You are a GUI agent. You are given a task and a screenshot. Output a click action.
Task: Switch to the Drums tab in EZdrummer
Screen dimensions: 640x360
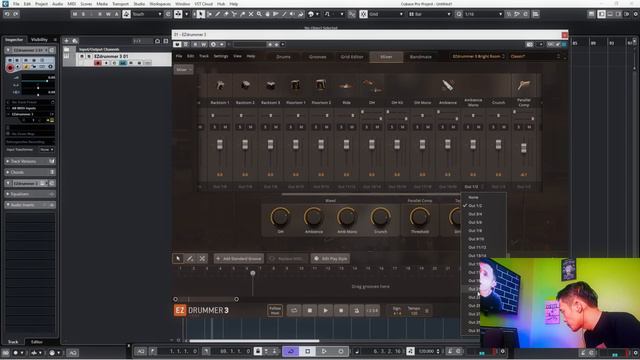tap(283, 57)
